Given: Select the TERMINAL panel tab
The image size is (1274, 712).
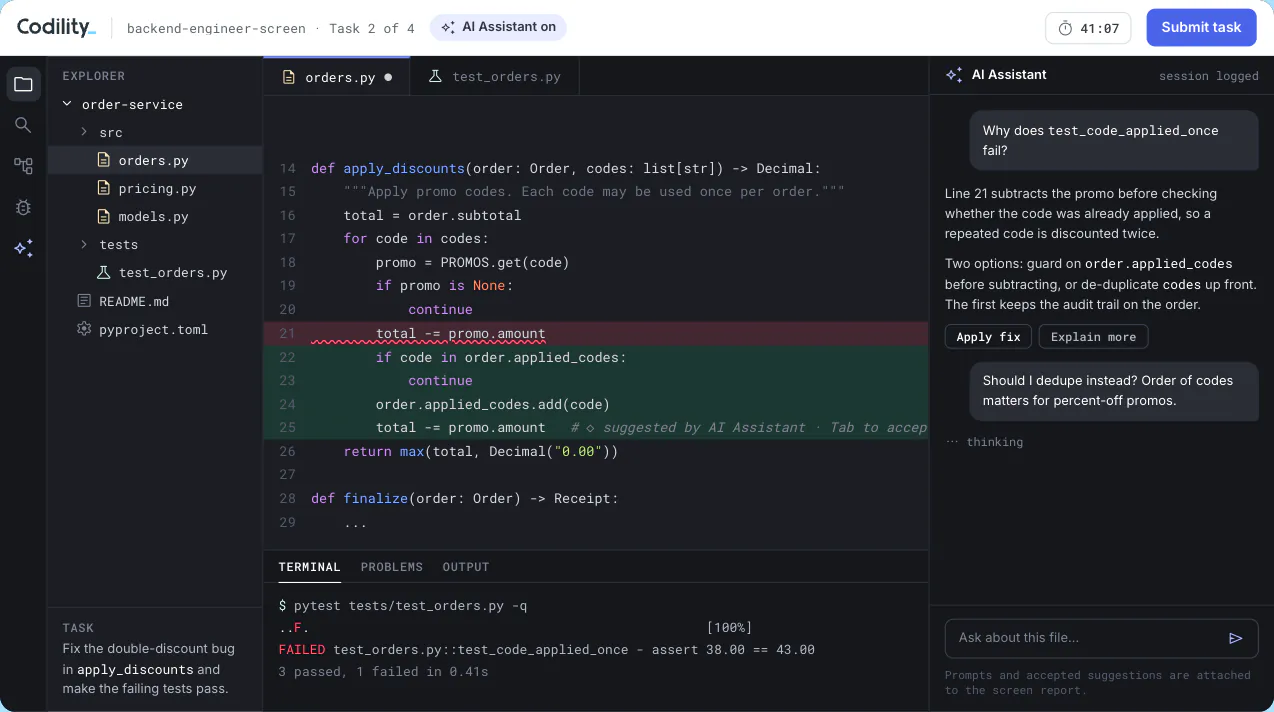Looking at the screenshot, I should click(x=309, y=567).
